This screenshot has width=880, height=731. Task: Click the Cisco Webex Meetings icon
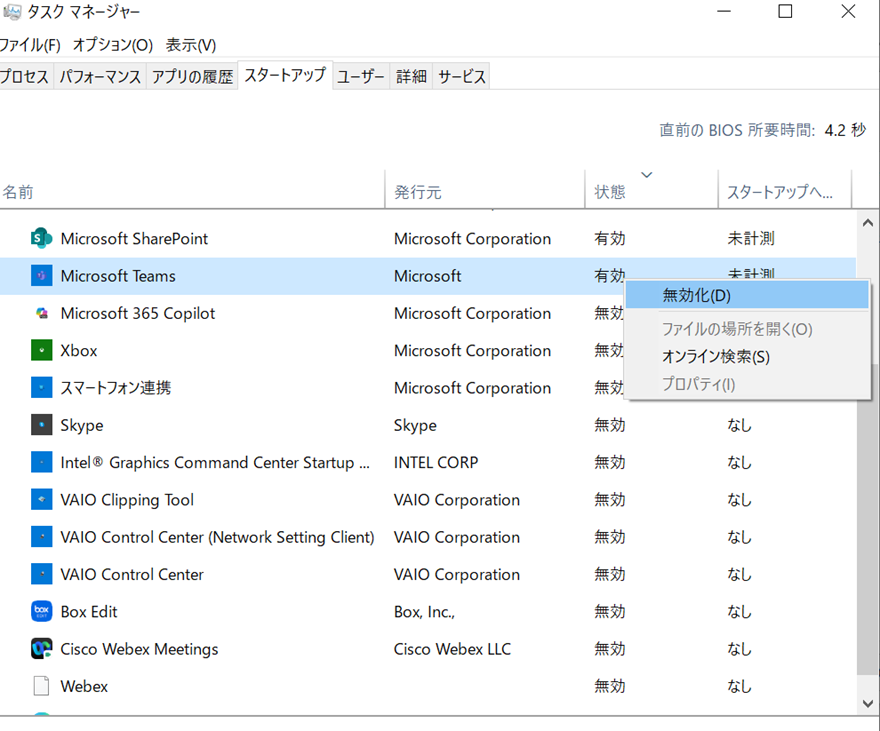[x=42, y=649]
